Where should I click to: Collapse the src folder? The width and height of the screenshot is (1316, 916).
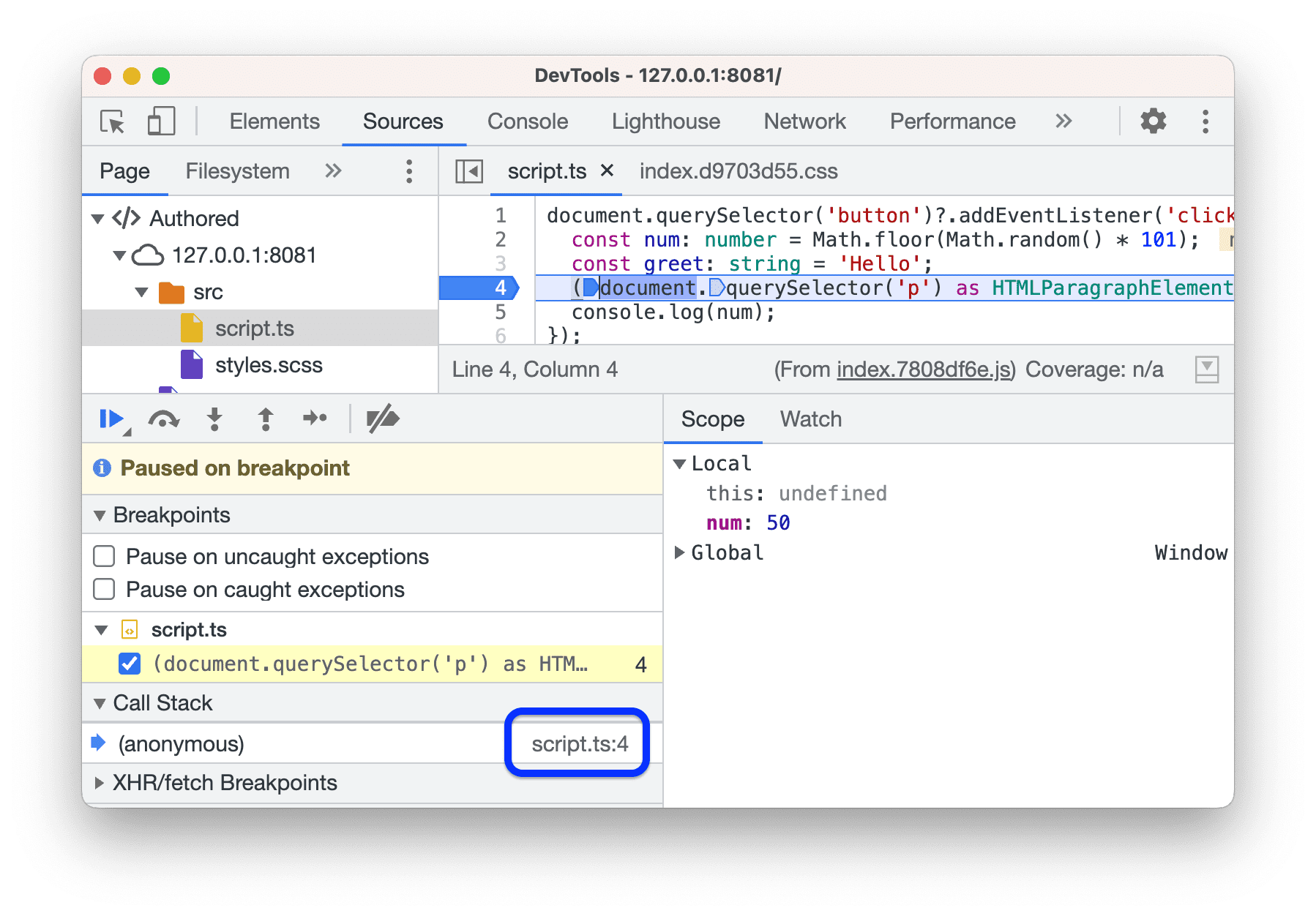point(141,291)
